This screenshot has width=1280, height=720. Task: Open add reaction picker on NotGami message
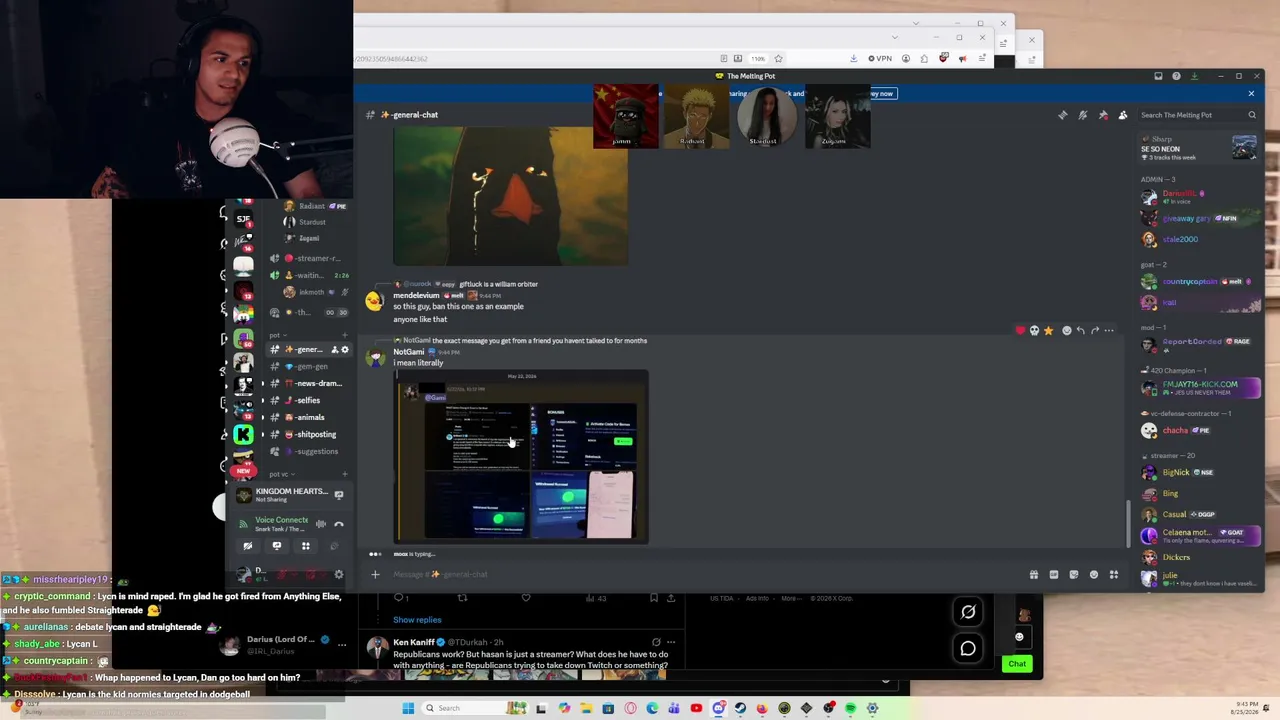click(1066, 330)
